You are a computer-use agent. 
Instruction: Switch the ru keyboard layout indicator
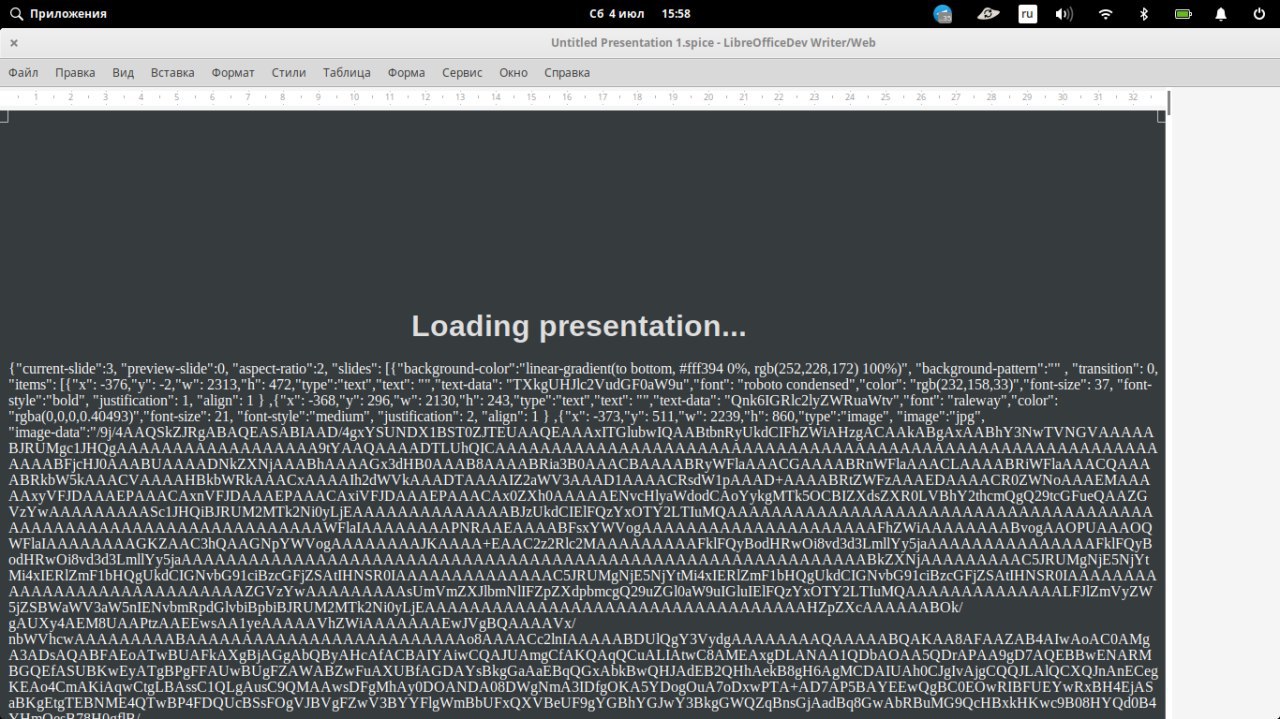pyautogui.click(x=1027, y=14)
